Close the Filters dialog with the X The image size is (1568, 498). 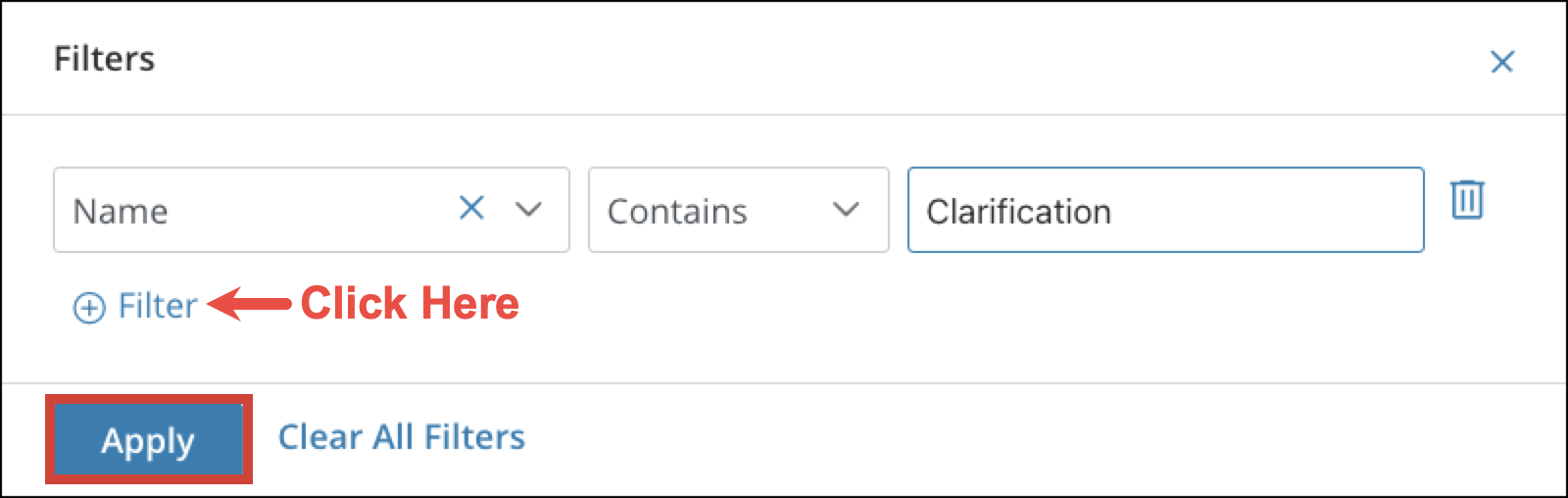pos(1501,62)
